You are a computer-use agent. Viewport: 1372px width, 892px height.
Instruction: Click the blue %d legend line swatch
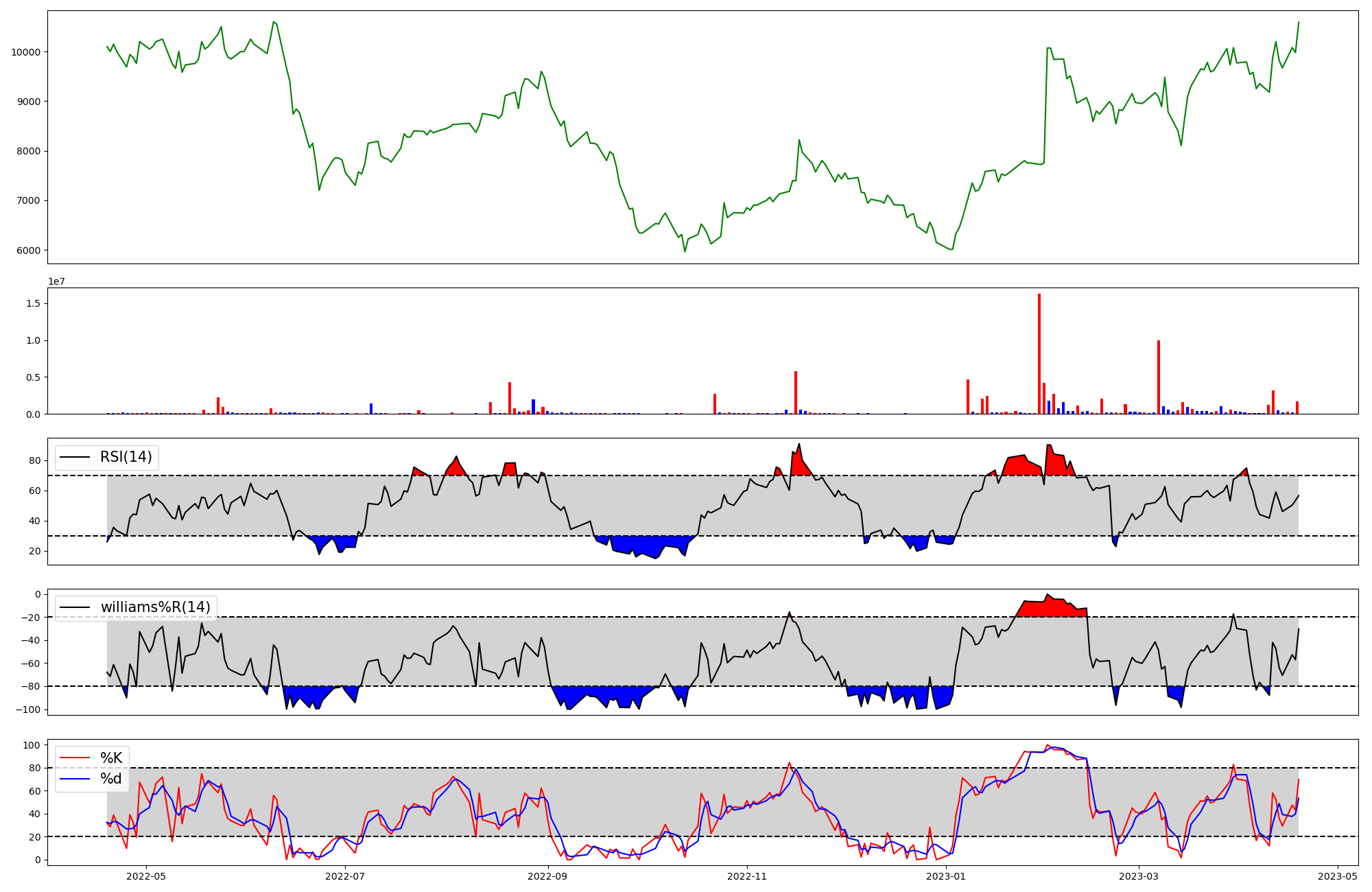pos(75,779)
